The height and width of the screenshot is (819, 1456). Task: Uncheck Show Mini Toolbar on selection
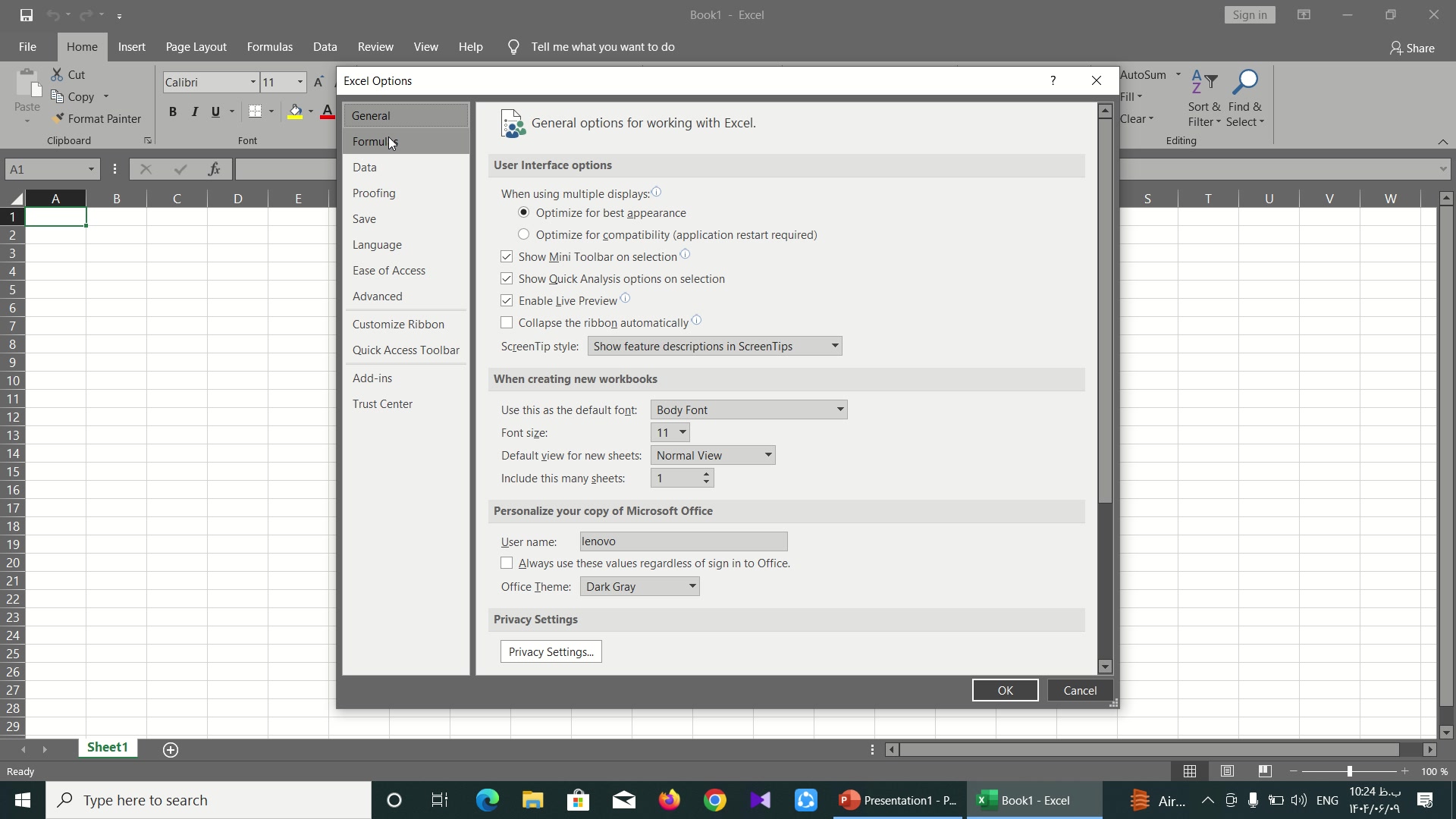[x=507, y=257]
